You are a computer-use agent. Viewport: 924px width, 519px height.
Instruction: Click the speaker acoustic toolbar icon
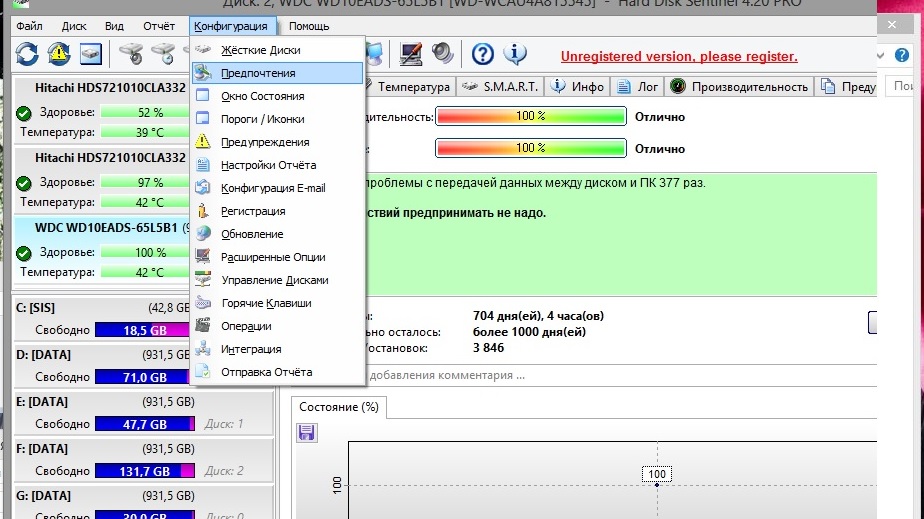(443, 53)
